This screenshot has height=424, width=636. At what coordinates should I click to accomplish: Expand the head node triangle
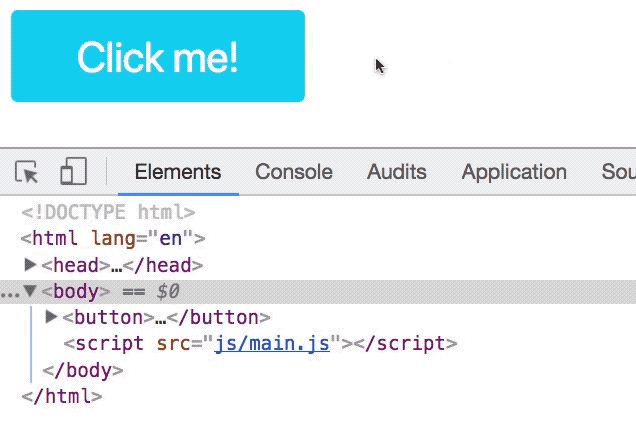[30, 265]
